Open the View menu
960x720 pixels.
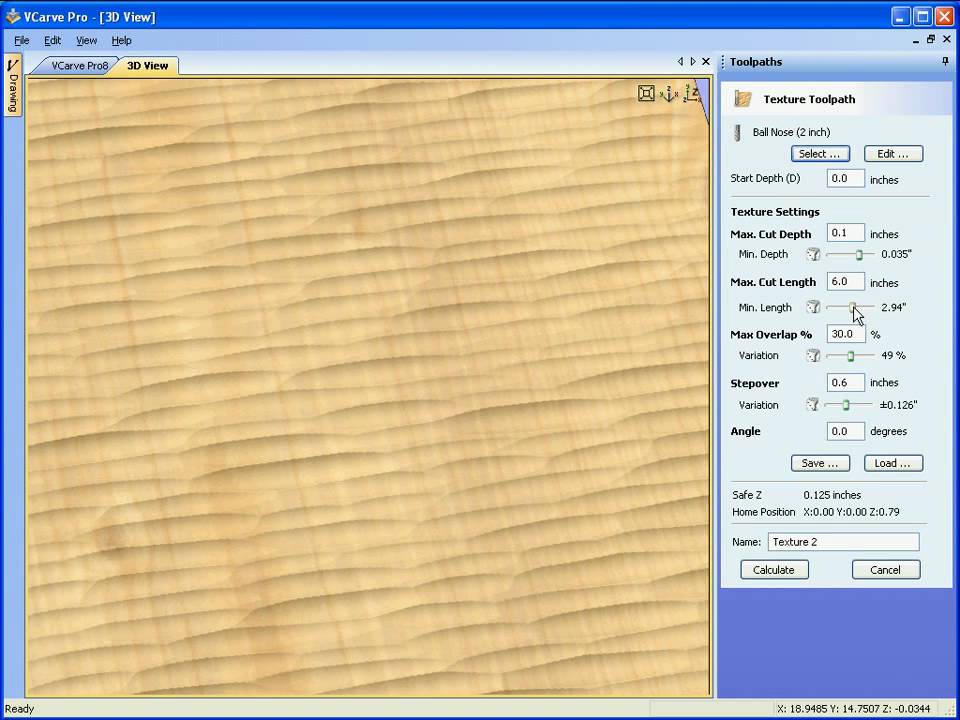(x=86, y=40)
